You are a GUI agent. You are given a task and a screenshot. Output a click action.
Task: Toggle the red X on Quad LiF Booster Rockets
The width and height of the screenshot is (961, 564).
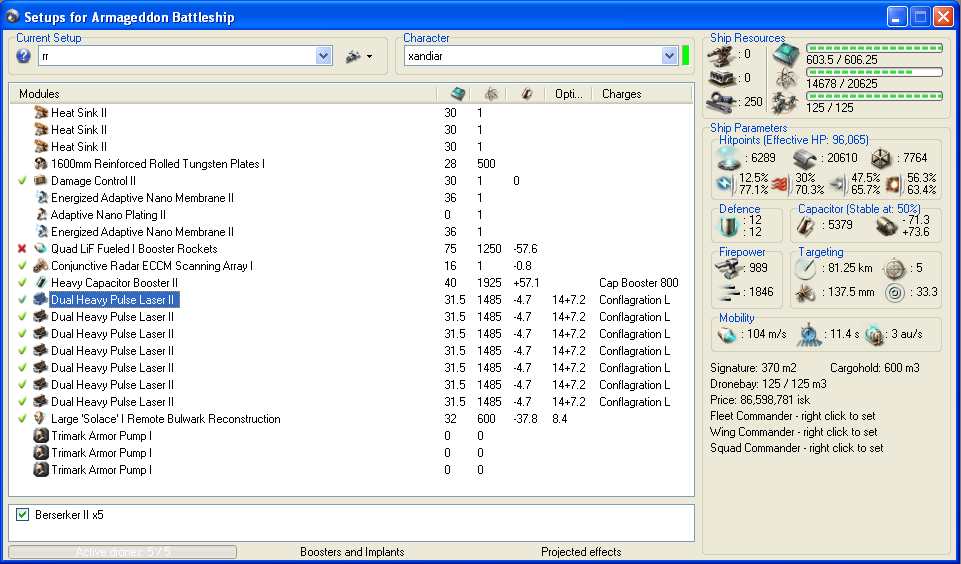point(22,249)
